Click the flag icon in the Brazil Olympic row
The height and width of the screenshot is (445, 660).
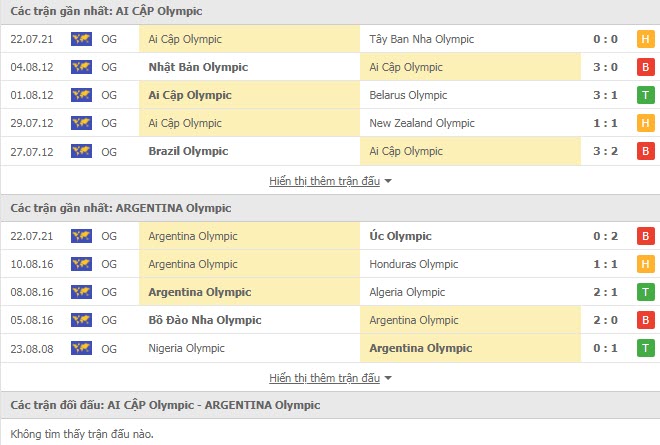tap(81, 152)
